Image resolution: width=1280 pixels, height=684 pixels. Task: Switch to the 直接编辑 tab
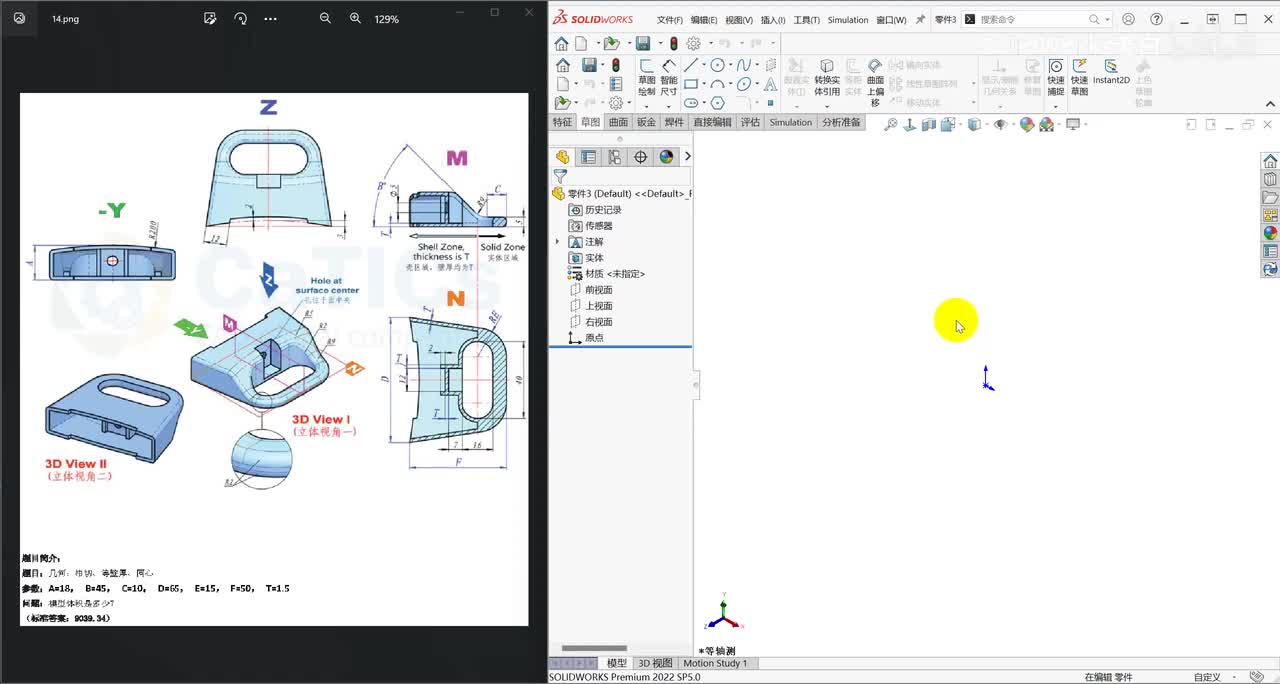[x=713, y=122]
